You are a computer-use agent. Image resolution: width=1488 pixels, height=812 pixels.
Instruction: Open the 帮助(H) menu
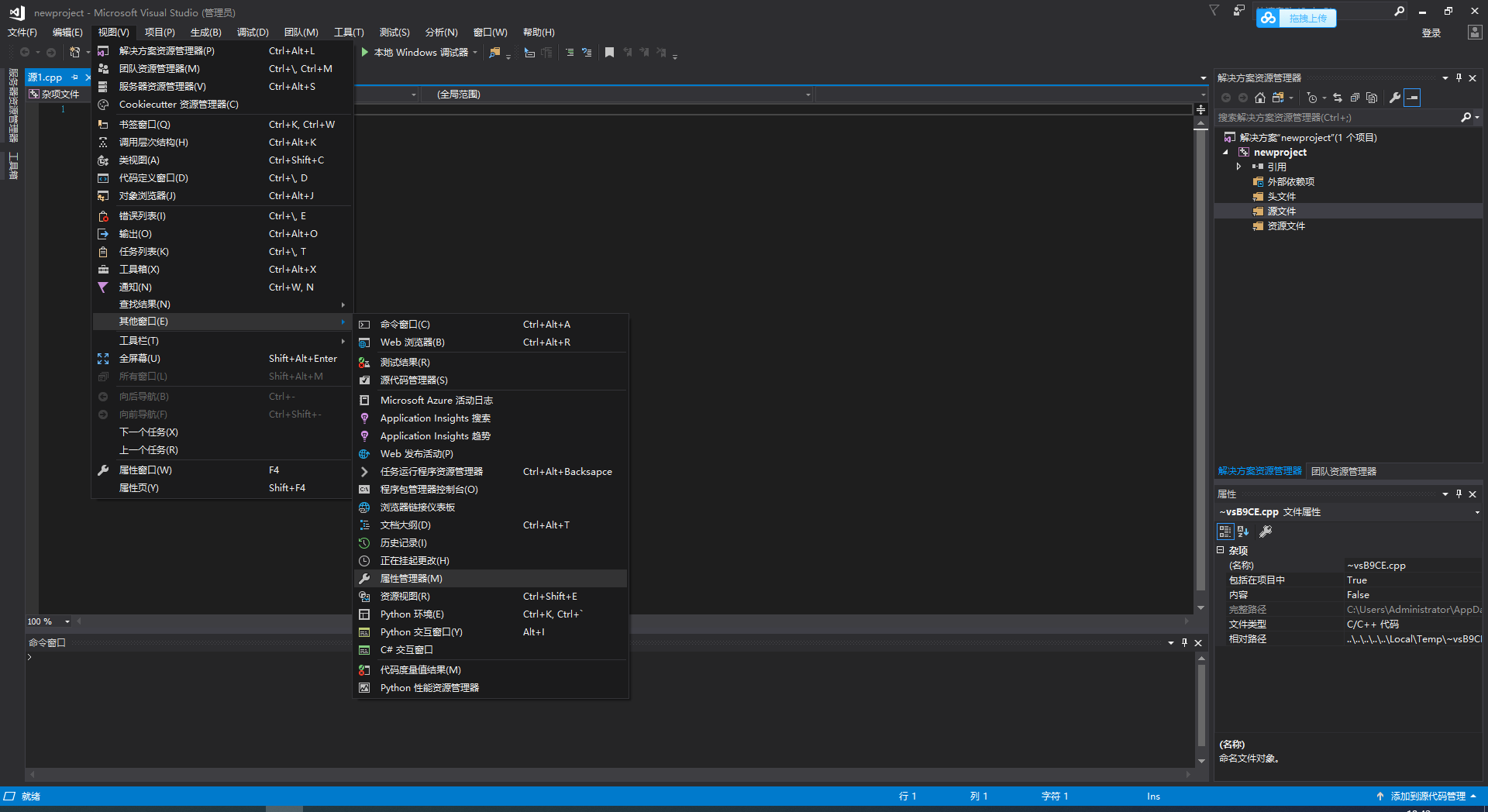pos(539,33)
